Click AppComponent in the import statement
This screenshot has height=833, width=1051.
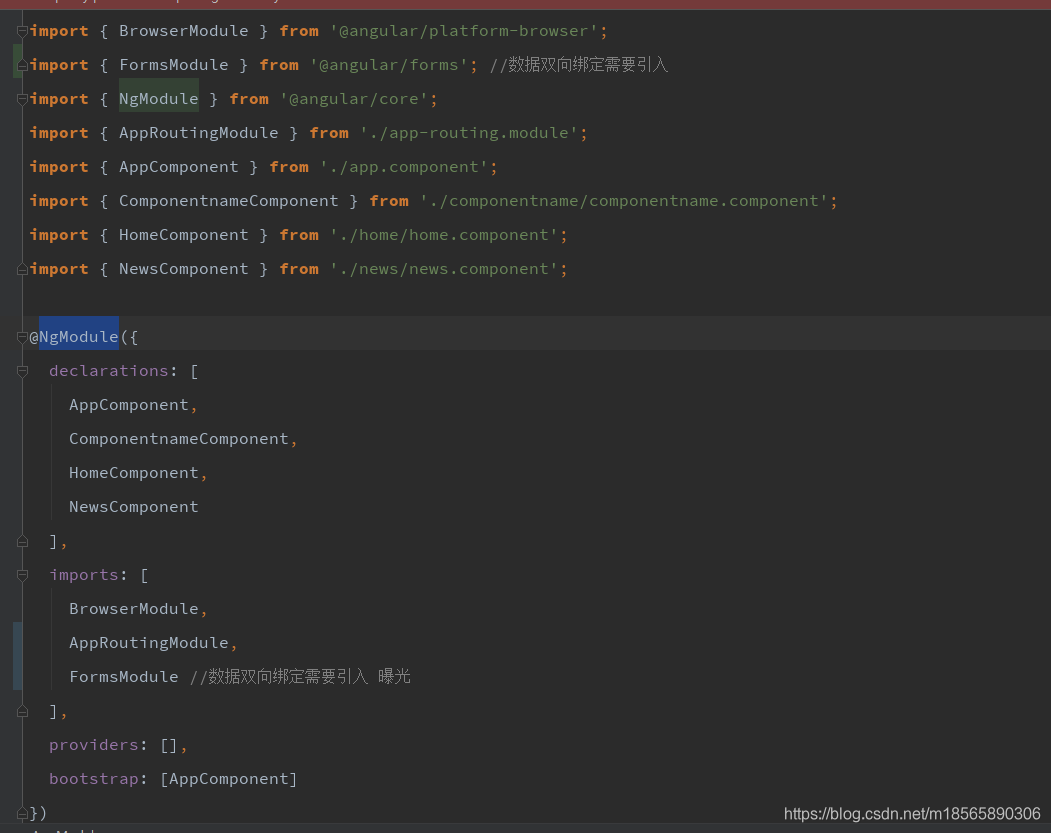pyautogui.click(x=178, y=167)
